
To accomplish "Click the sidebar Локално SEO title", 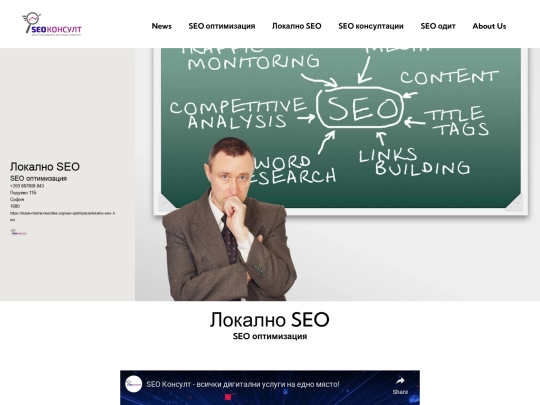I will [x=45, y=167].
